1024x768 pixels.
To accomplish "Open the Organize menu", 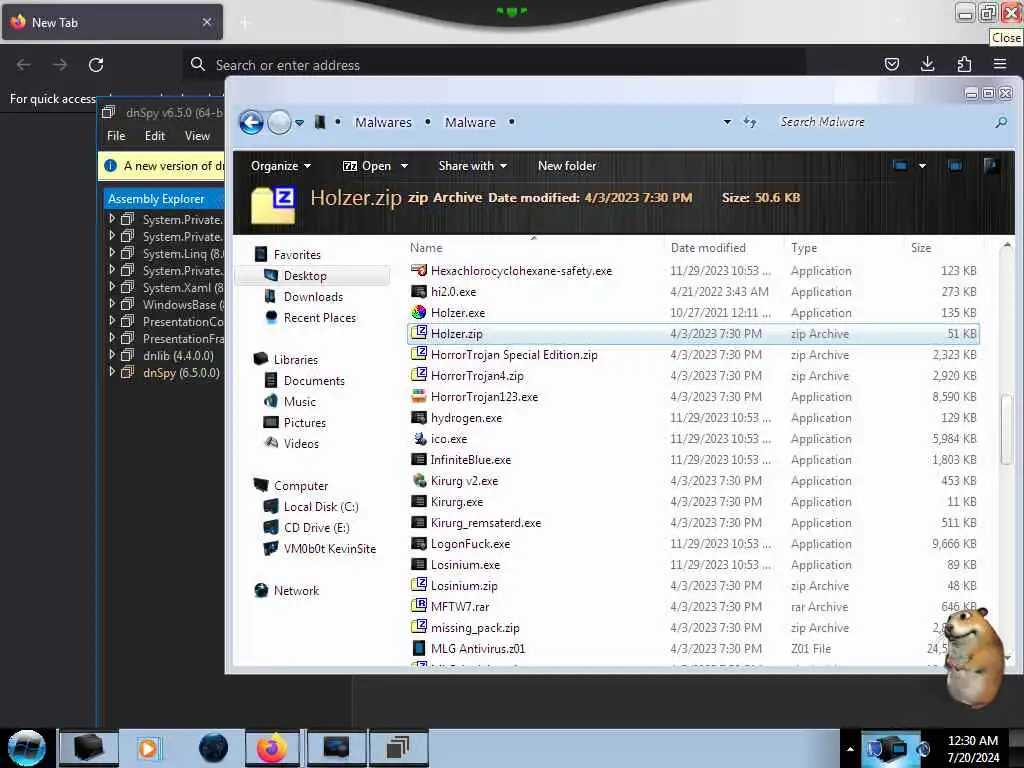I will (281, 166).
